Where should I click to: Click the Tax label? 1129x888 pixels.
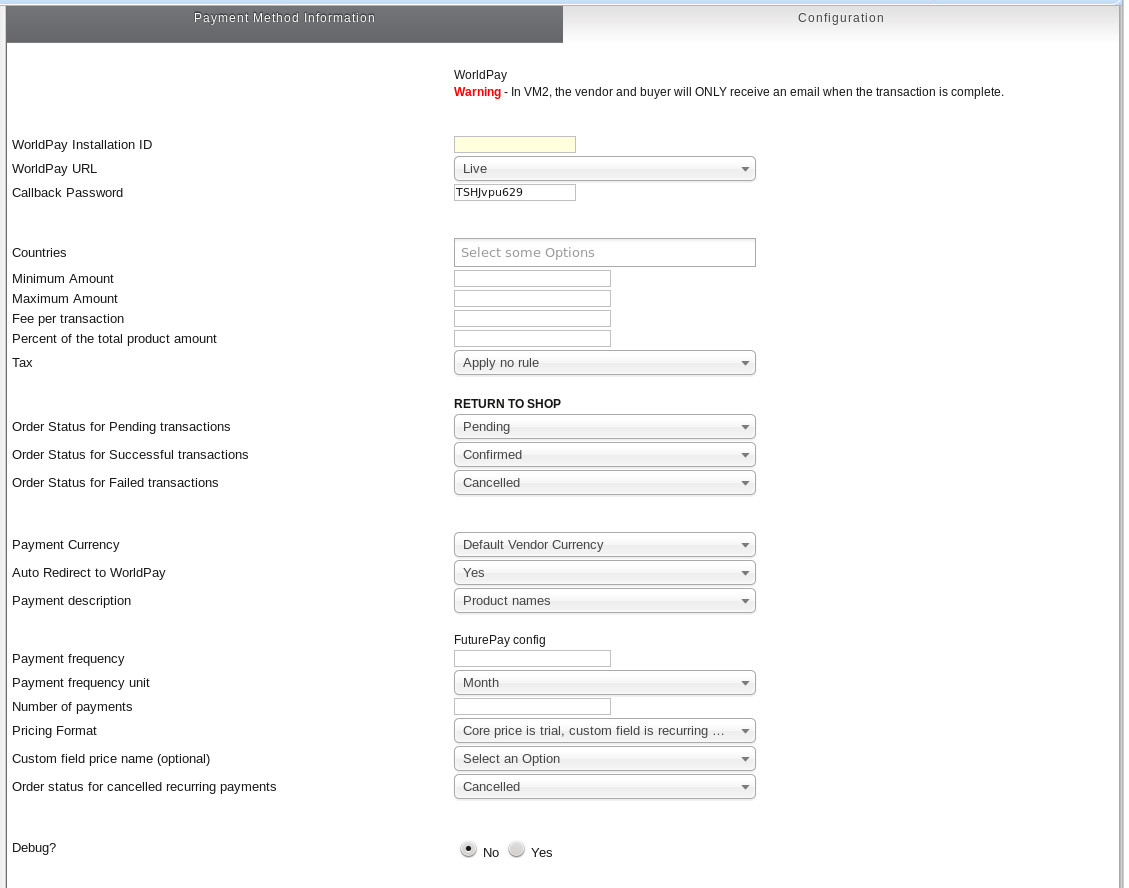22,363
